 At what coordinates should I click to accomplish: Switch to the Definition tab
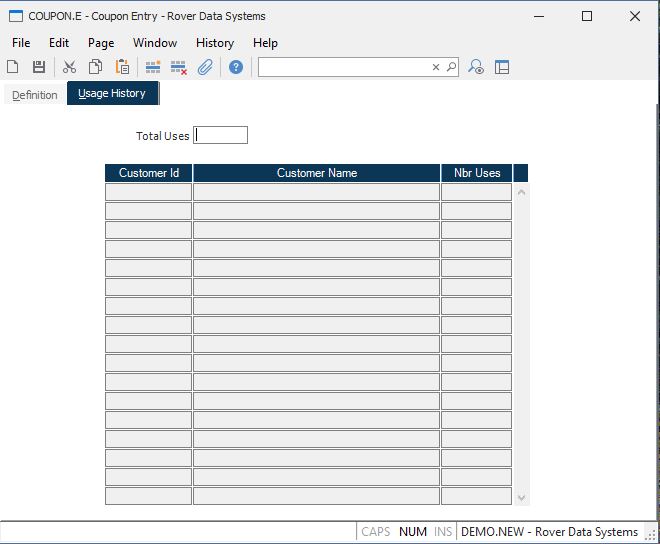point(35,95)
